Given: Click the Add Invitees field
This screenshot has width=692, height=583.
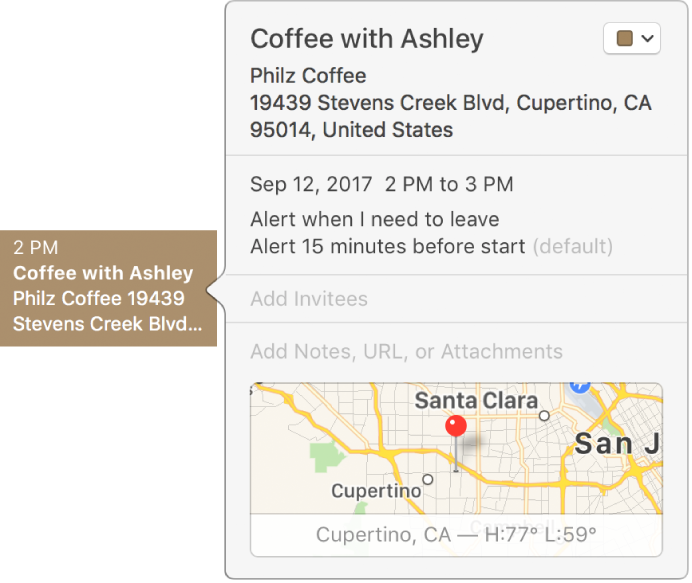Looking at the screenshot, I should click(309, 299).
